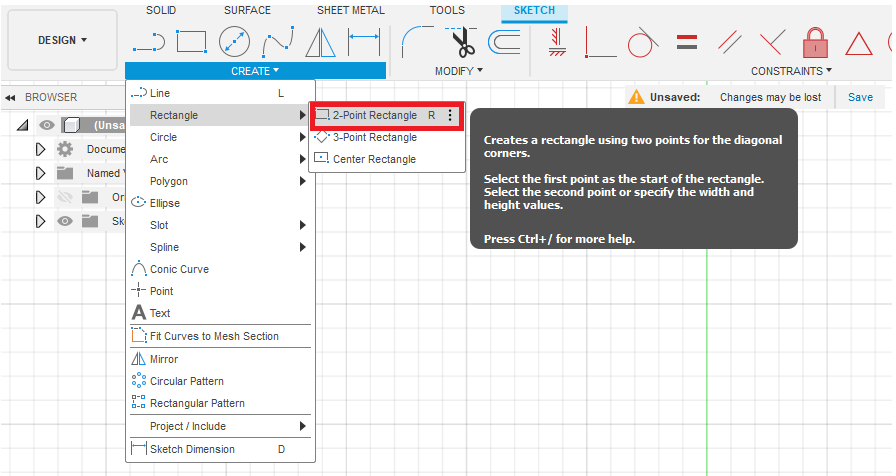The height and width of the screenshot is (476, 896).
Task: Choose Sketch Dimension from the menu
Action: [221, 449]
